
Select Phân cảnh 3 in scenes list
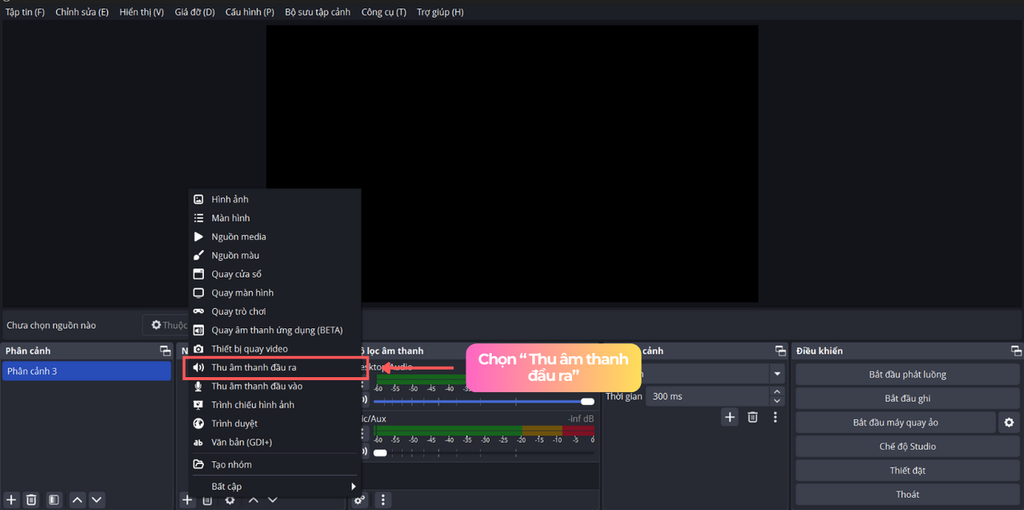click(x=87, y=371)
